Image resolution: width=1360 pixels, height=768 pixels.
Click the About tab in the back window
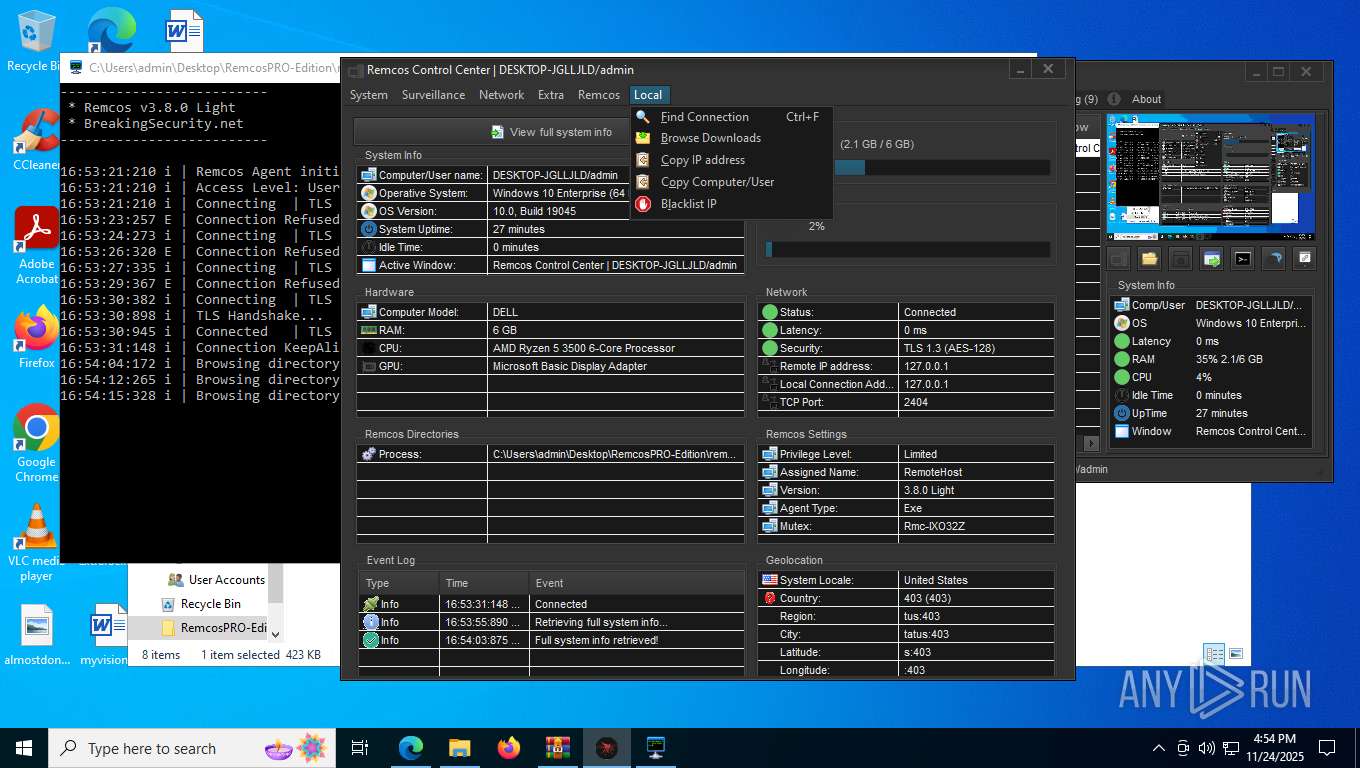coord(1146,99)
